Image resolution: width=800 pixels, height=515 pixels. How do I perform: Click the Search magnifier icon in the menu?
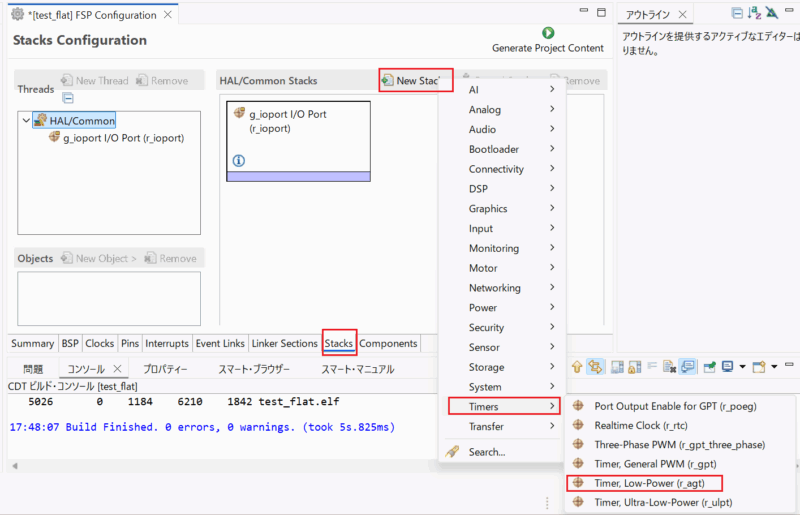451,452
